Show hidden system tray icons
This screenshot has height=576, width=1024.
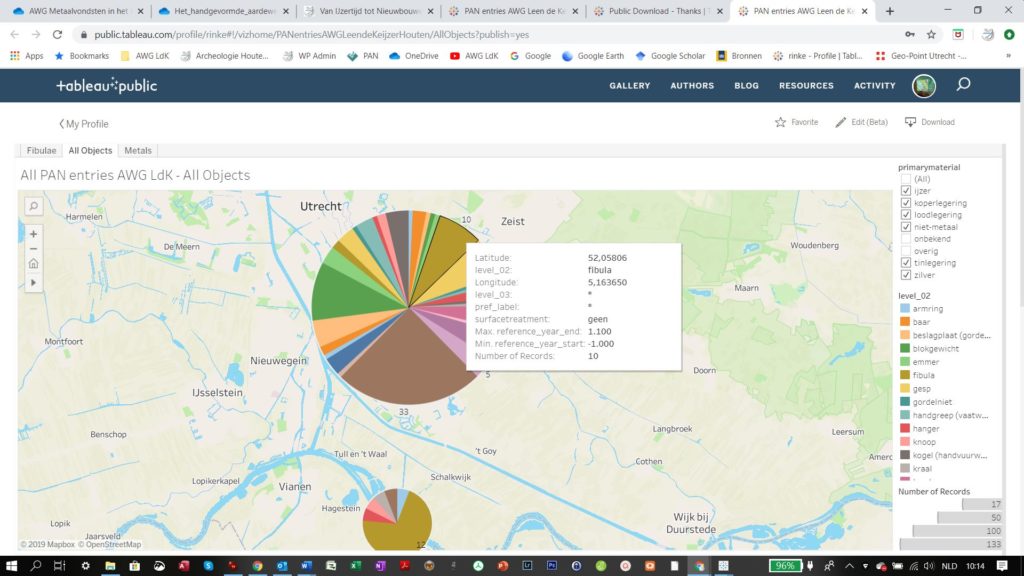(850, 566)
